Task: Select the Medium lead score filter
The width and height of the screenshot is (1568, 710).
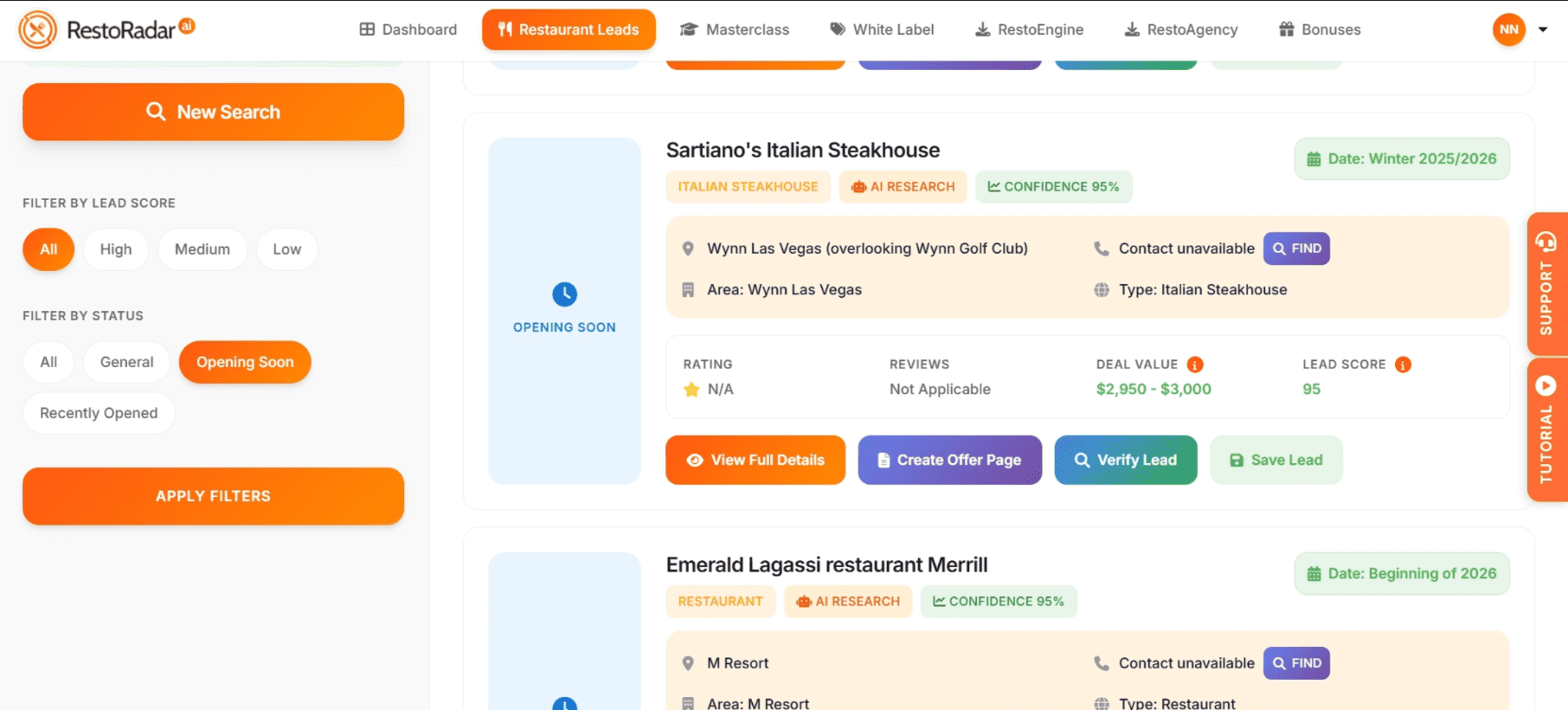Action: [x=202, y=249]
